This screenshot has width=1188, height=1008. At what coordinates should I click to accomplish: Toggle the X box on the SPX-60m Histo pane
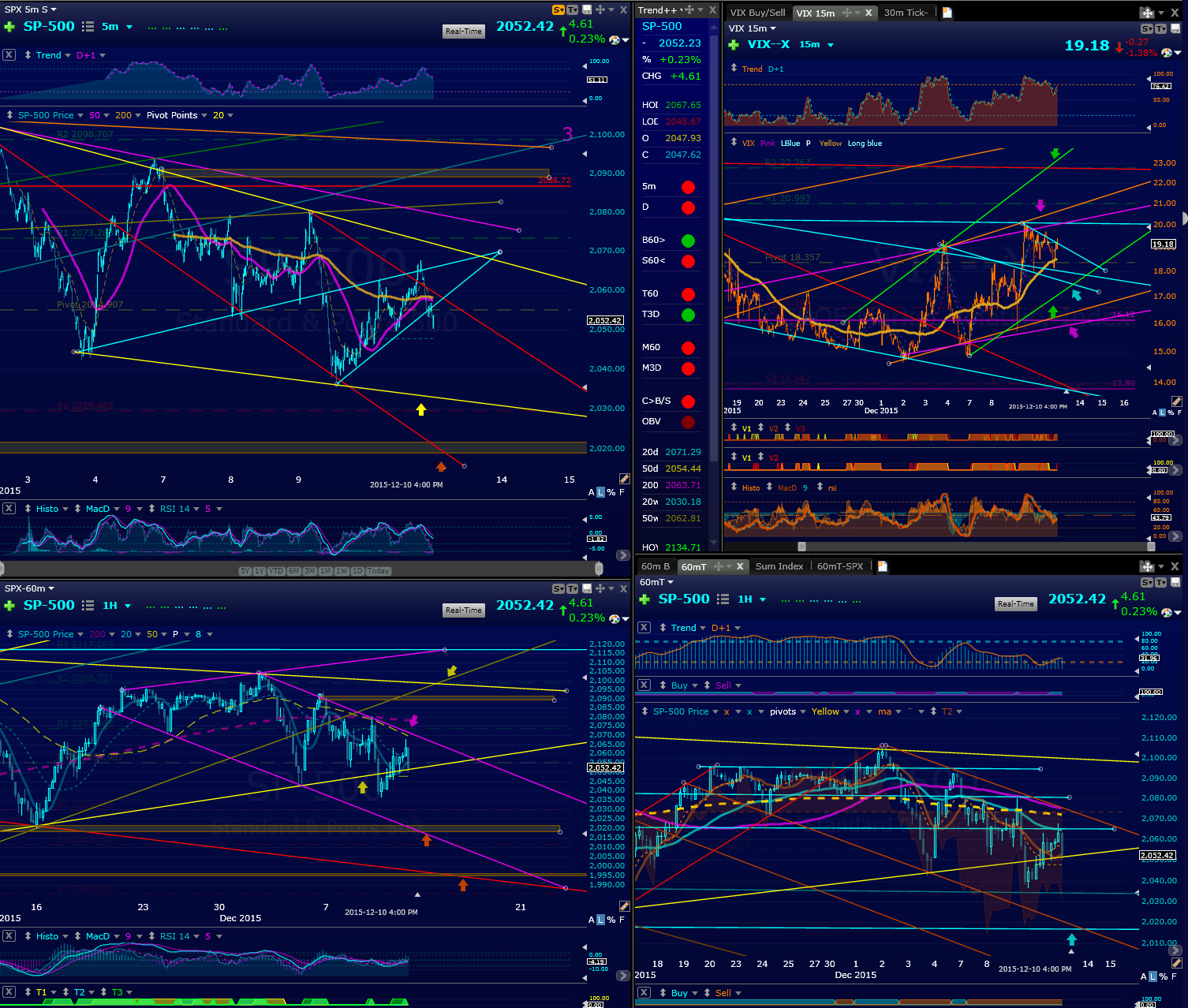(x=9, y=936)
